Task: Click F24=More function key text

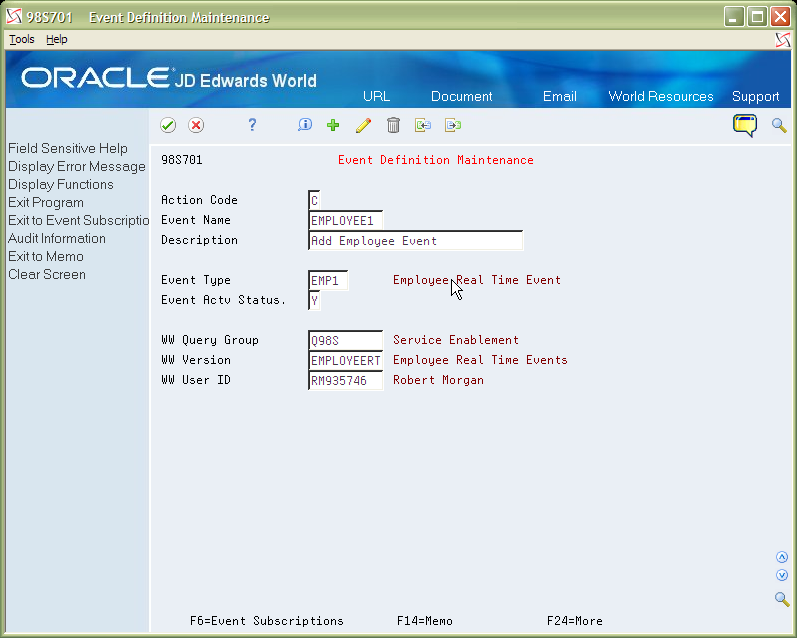Action: tap(575, 621)
